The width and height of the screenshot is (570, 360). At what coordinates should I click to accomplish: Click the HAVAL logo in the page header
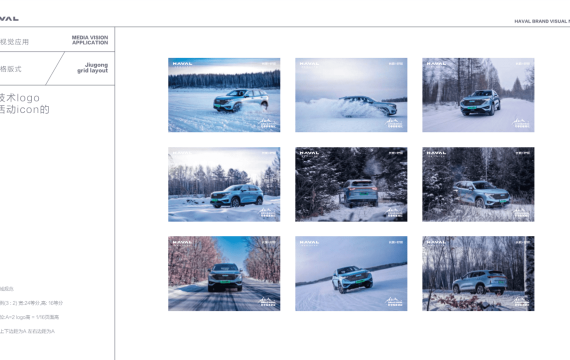(9, 19)
